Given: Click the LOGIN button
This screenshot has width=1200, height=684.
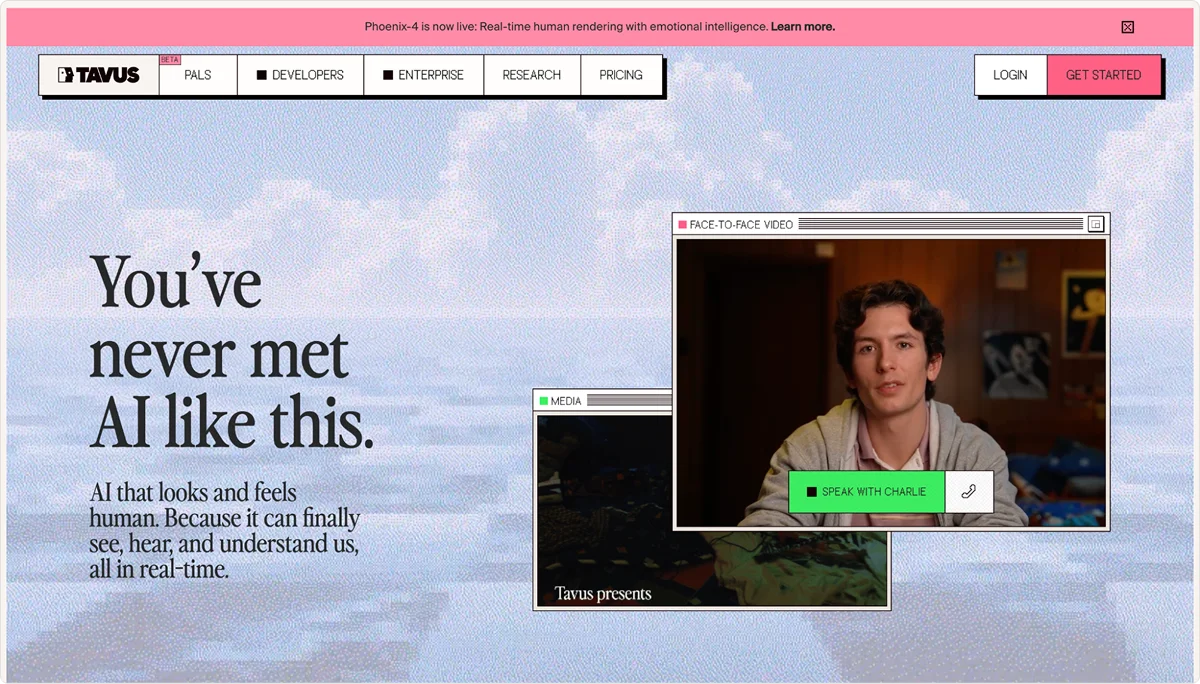Looking at the screenshot, I should [1010, 74].
